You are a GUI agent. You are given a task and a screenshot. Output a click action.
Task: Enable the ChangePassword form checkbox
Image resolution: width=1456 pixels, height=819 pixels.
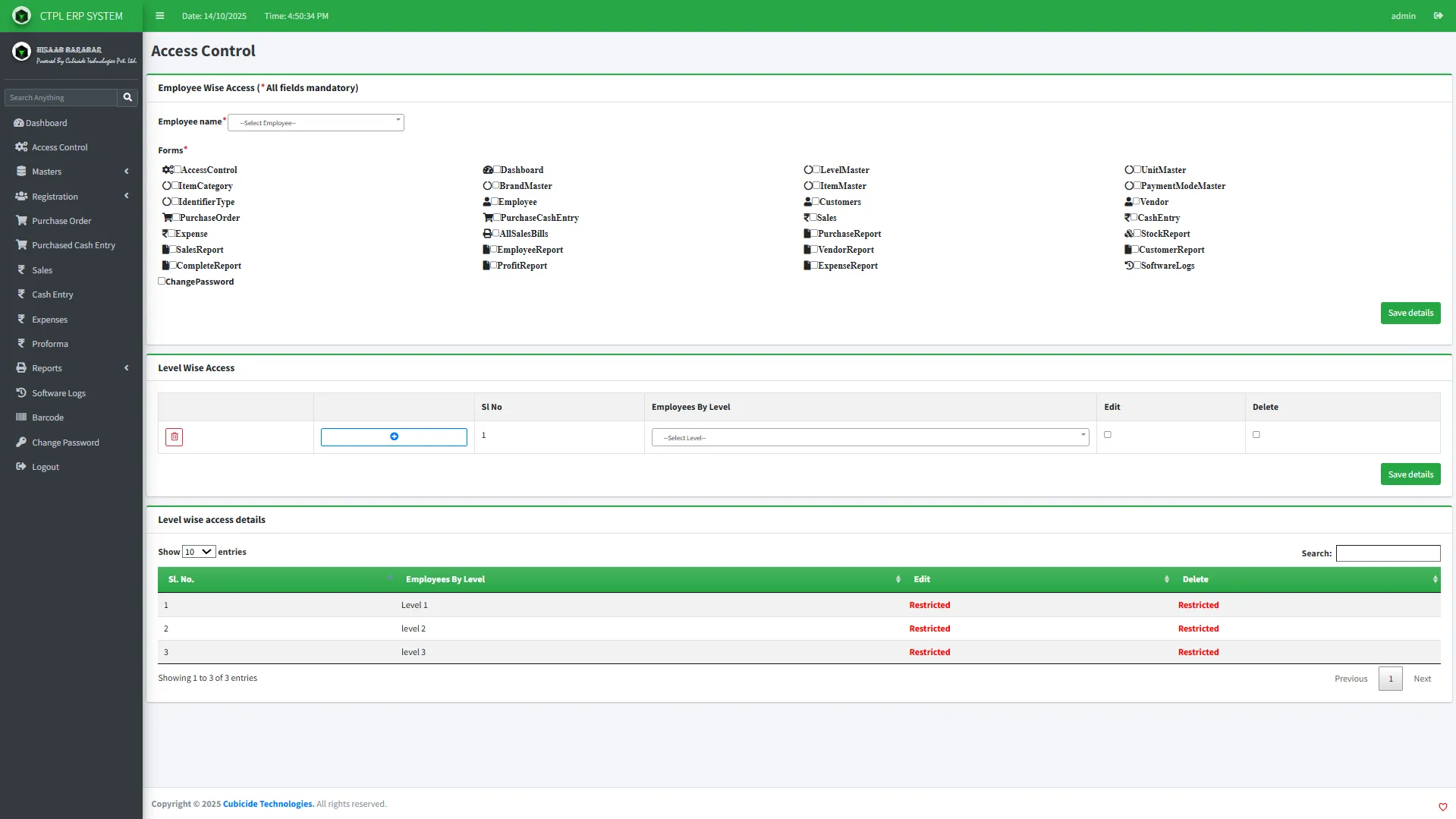point(162,281)
